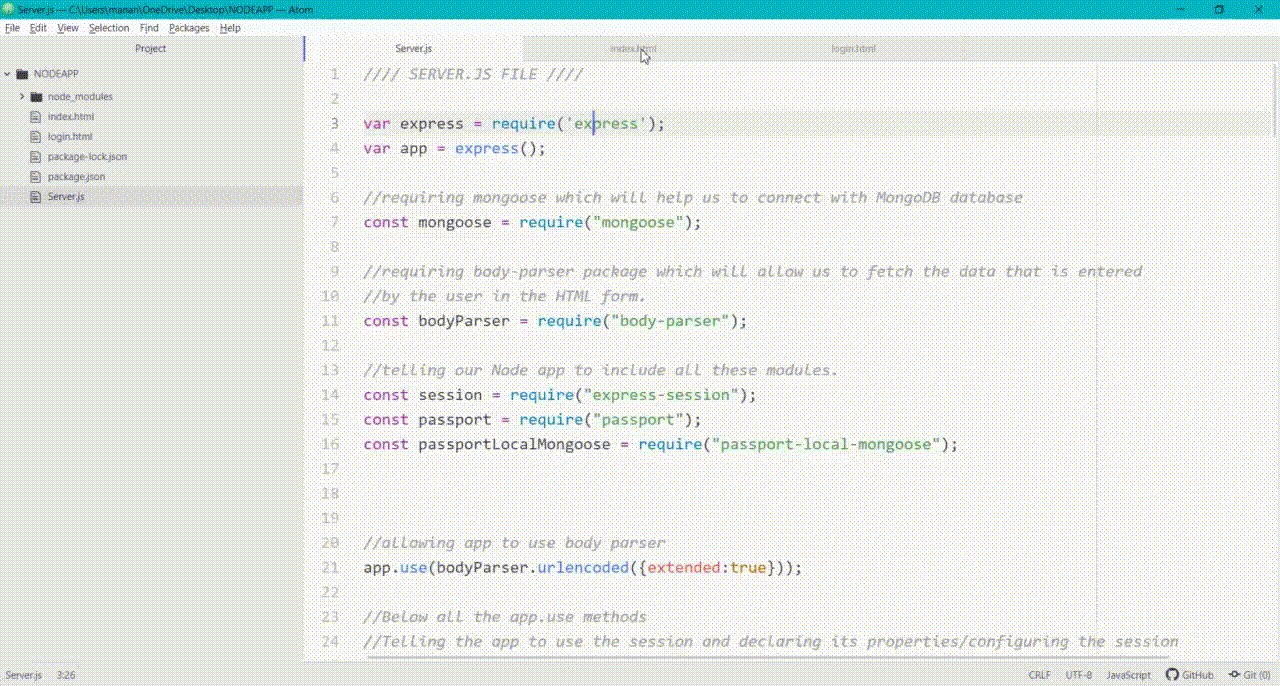Click the "body-parser" string on line 11

668,321
